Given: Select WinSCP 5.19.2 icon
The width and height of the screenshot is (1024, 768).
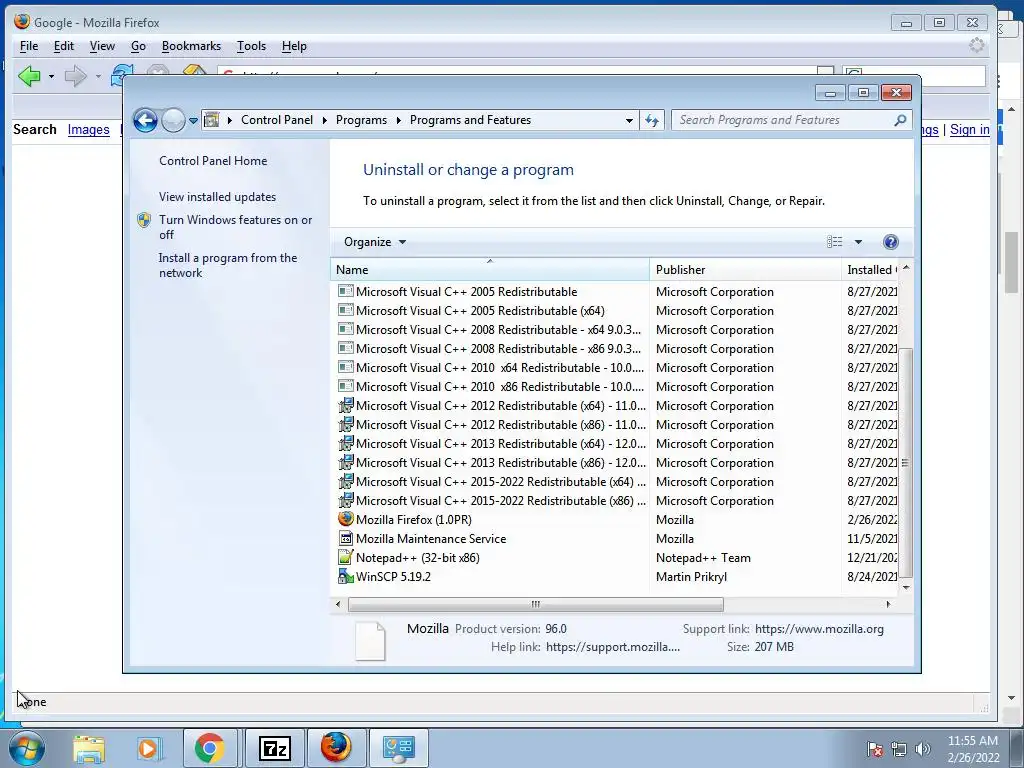Looking at the screenshot, I should (345, 576).
